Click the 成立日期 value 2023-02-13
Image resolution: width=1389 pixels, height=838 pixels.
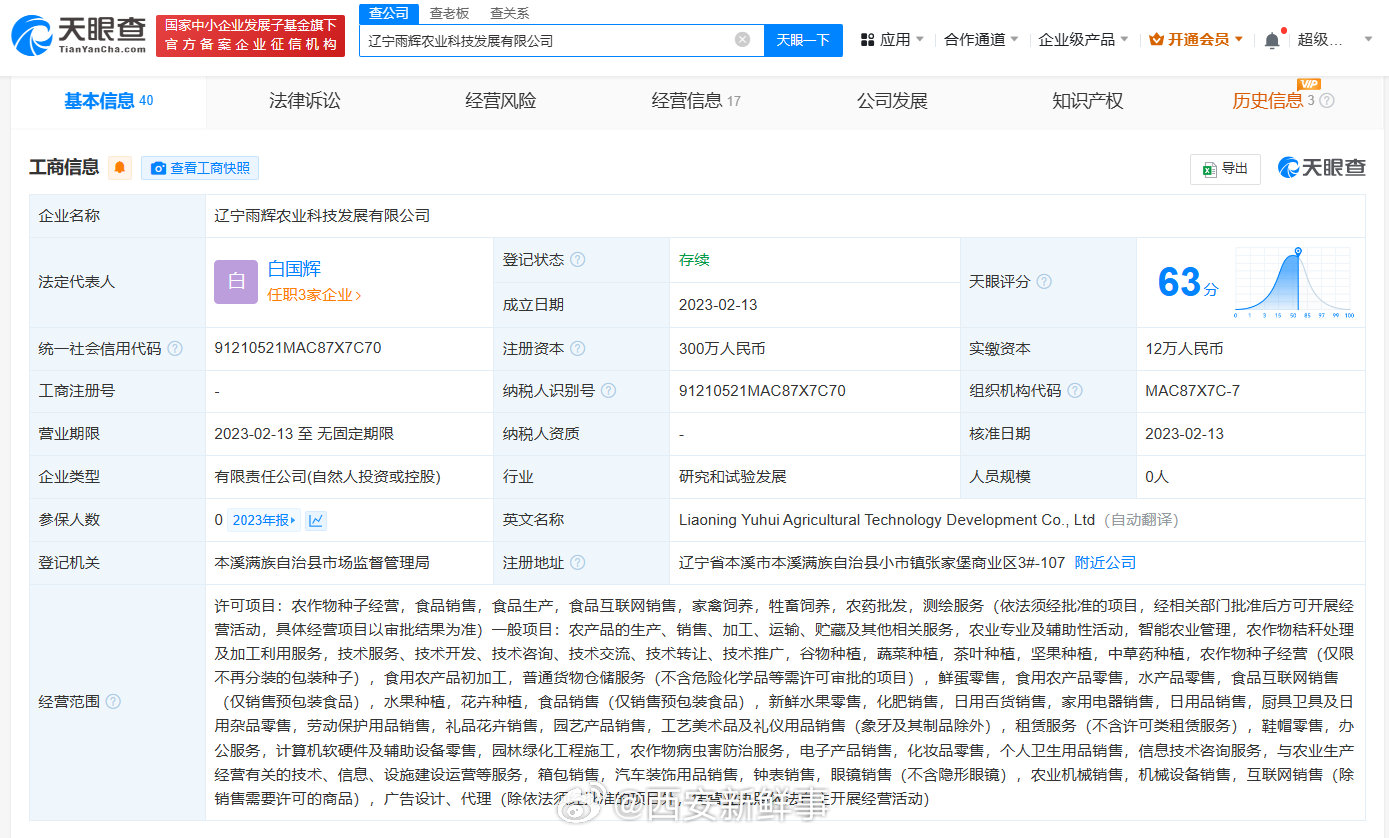[718, 305]
